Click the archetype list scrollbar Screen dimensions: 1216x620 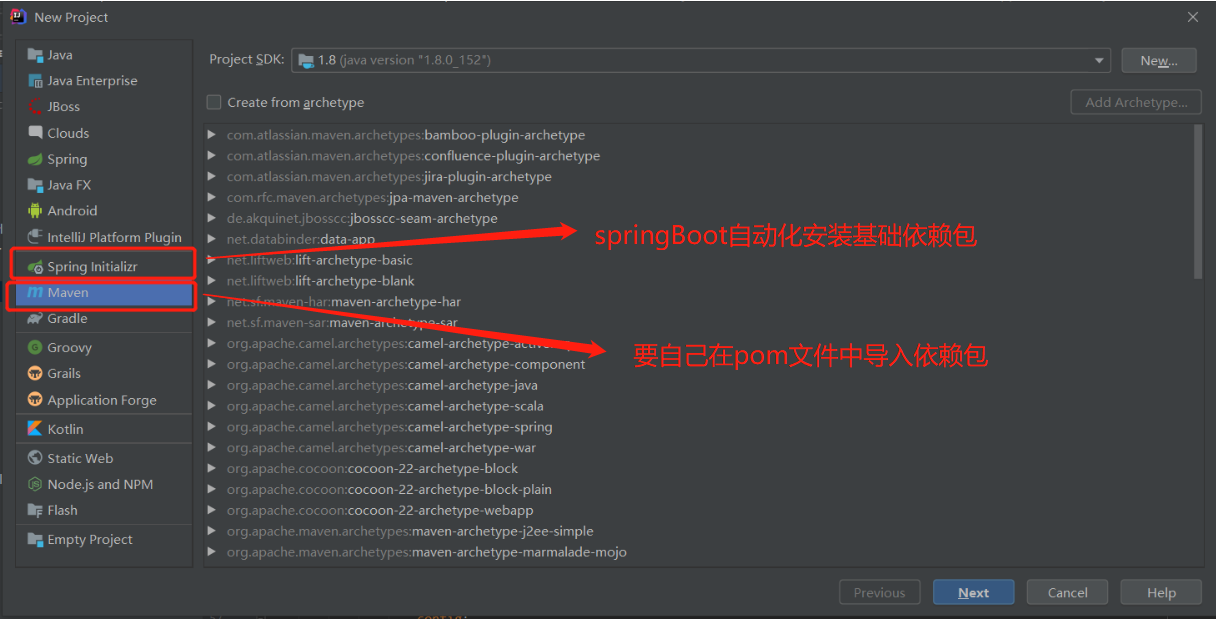[x=1198, y=202]
